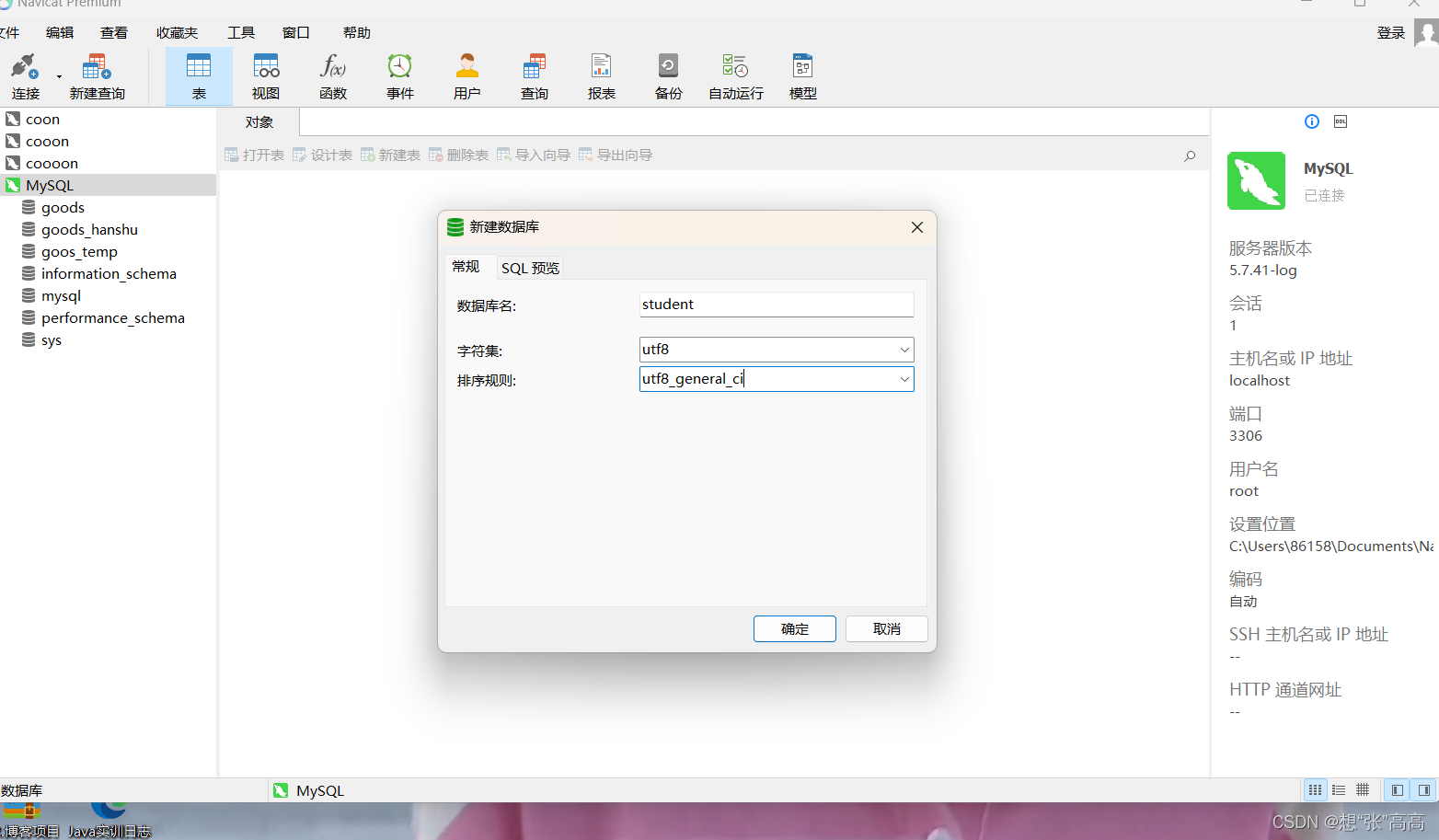Open the Favorites menu
The image size is (1439, 840).
[177, 33]
